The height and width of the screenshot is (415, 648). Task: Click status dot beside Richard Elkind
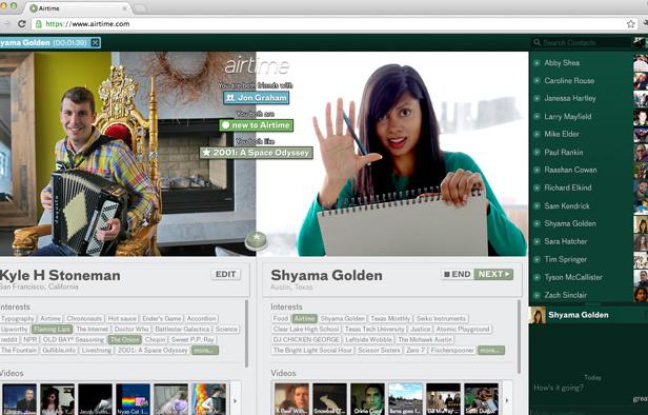pyautogui.click(x=536, y=188)
